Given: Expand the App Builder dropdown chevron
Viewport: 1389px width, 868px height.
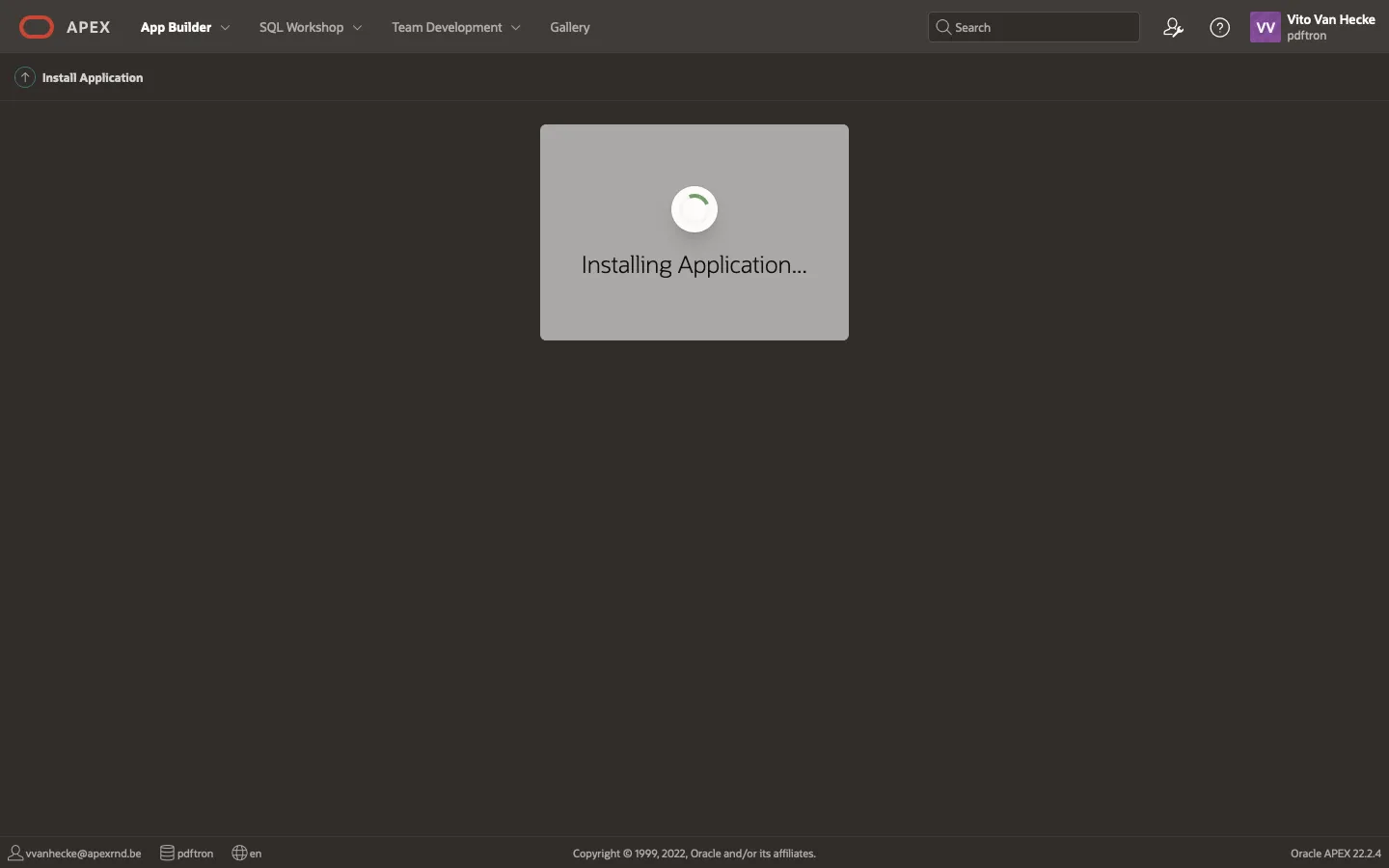Looking at the screenshot, I should click(x=226, y=28).
